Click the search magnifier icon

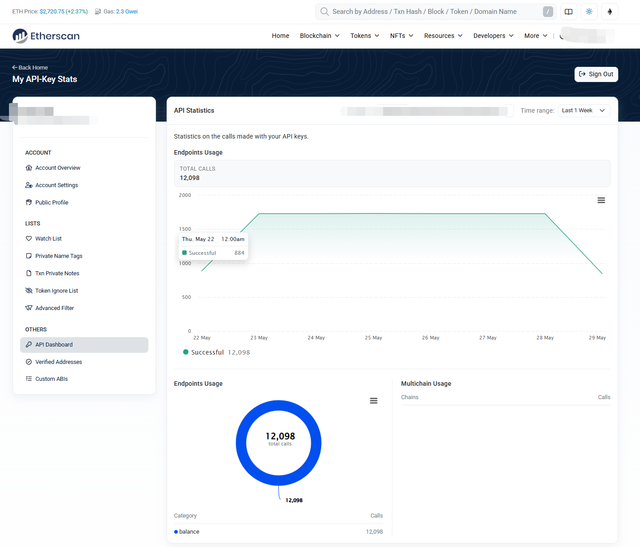click(324, 11)
